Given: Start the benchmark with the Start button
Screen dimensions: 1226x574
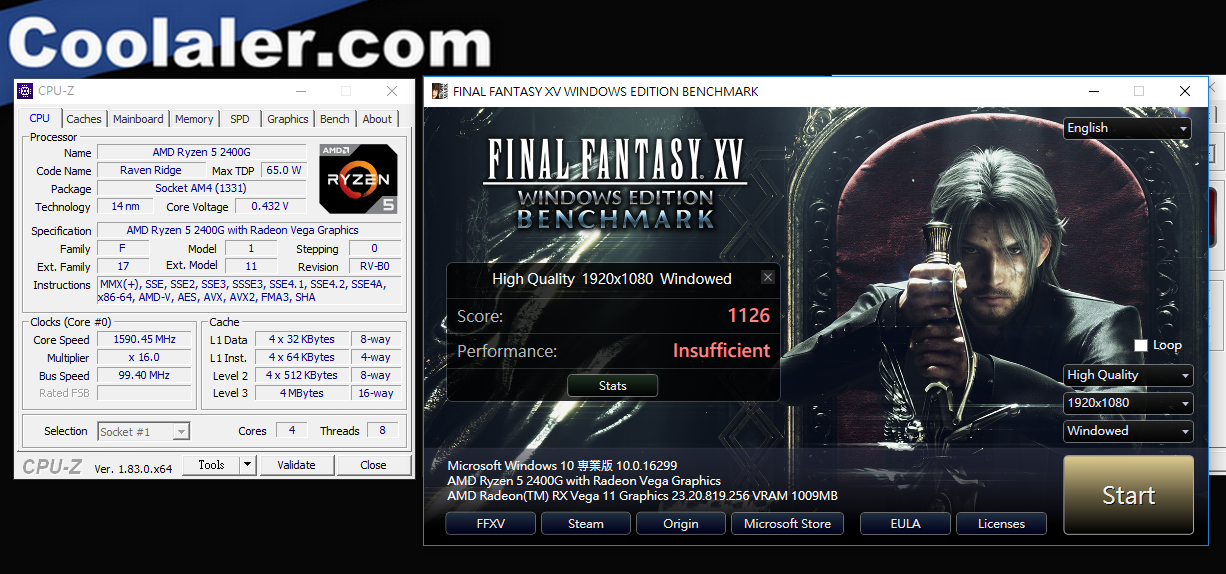Looking at the screenshot, I should point(1128,495).
